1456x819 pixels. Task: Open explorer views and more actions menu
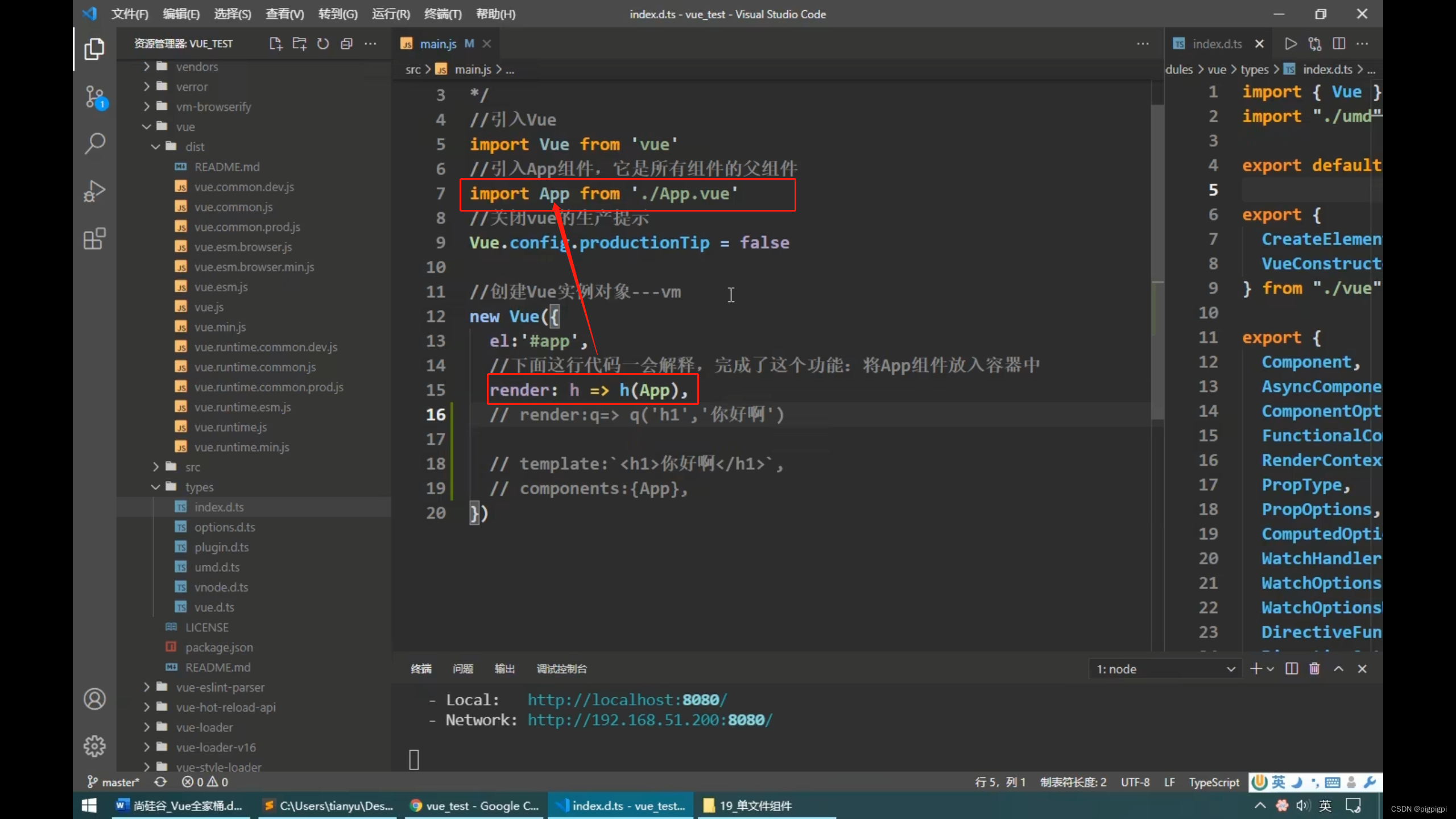[x=370, y=44]
